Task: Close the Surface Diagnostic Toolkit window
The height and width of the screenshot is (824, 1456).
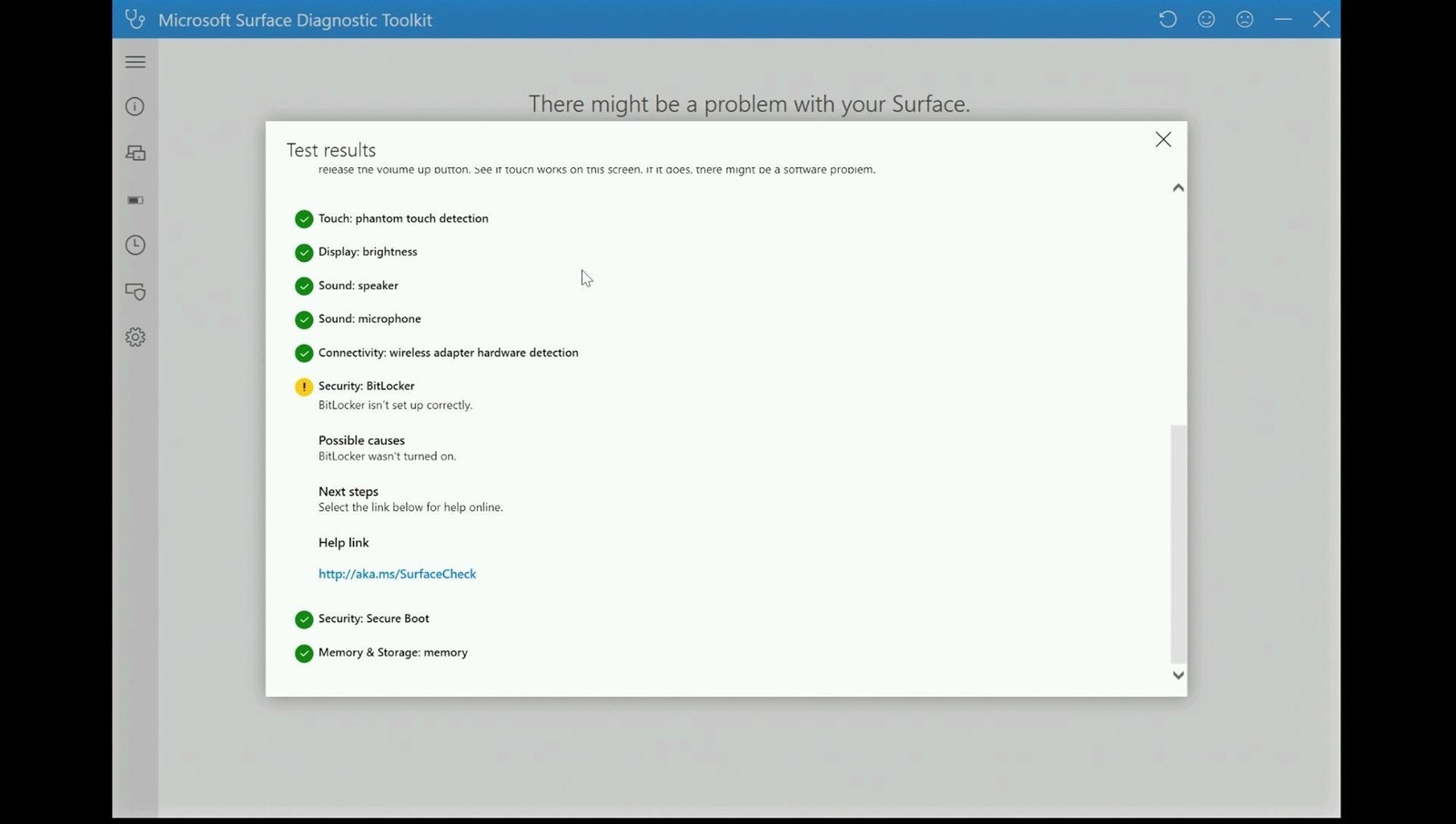Action: tap(1321, 19)
